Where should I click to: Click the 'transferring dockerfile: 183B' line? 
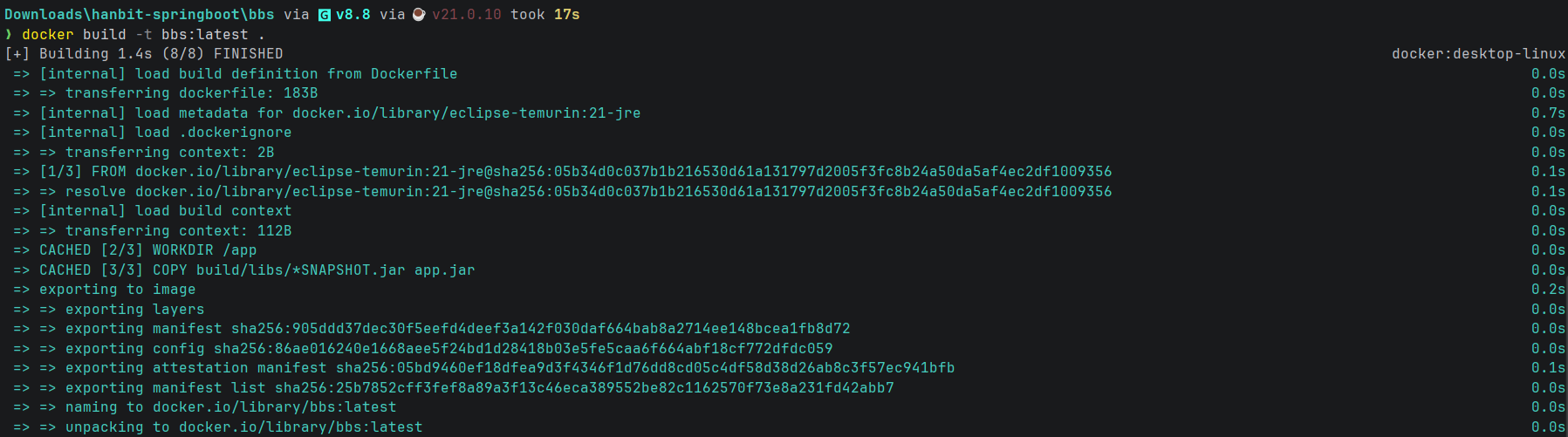(x=191, y=93)
